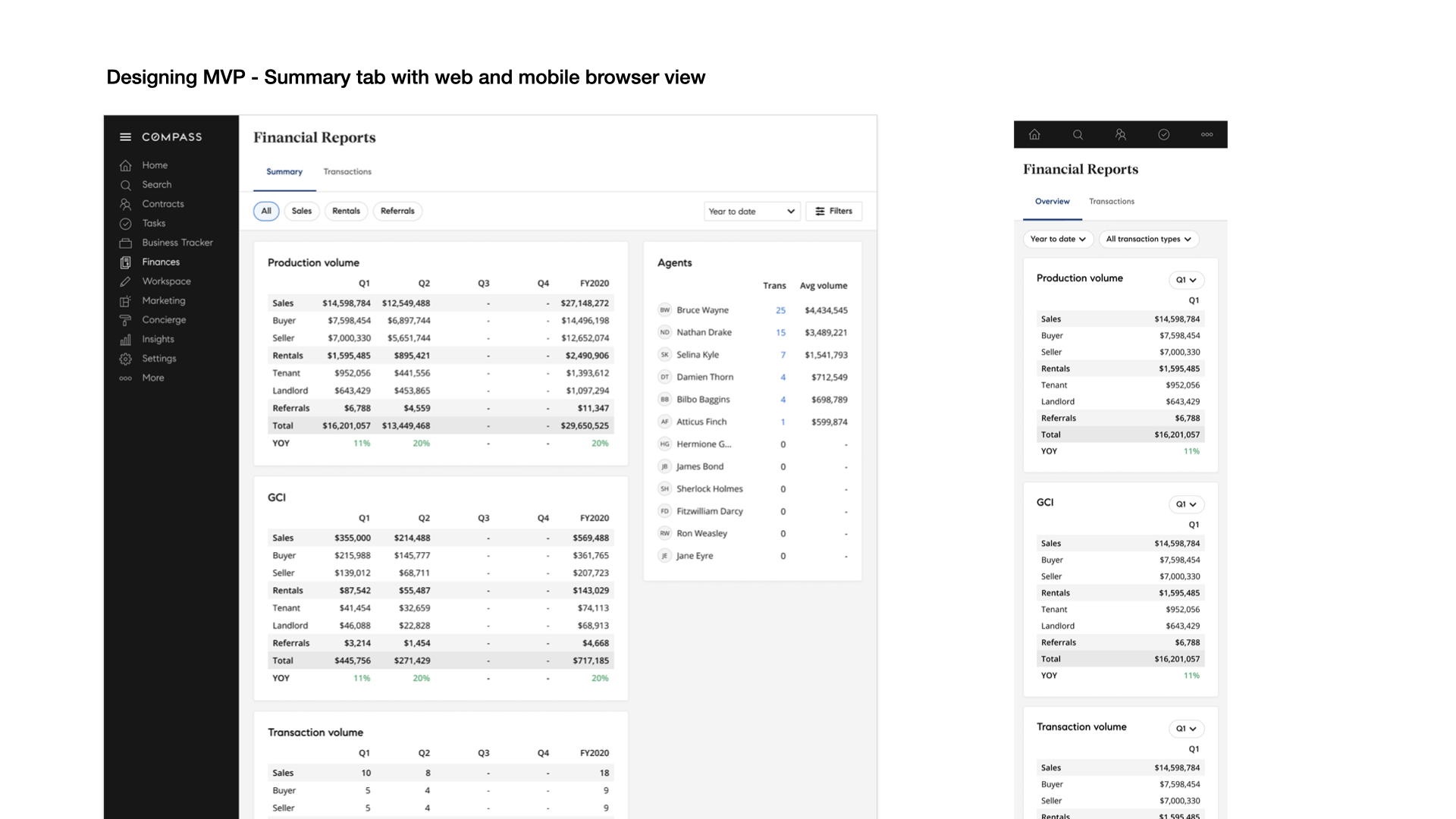Viewport: 1456px width, 819px height.
Task: Tap the Contracts people icon in mobile navigation
Action: [x=1121, y=134]
